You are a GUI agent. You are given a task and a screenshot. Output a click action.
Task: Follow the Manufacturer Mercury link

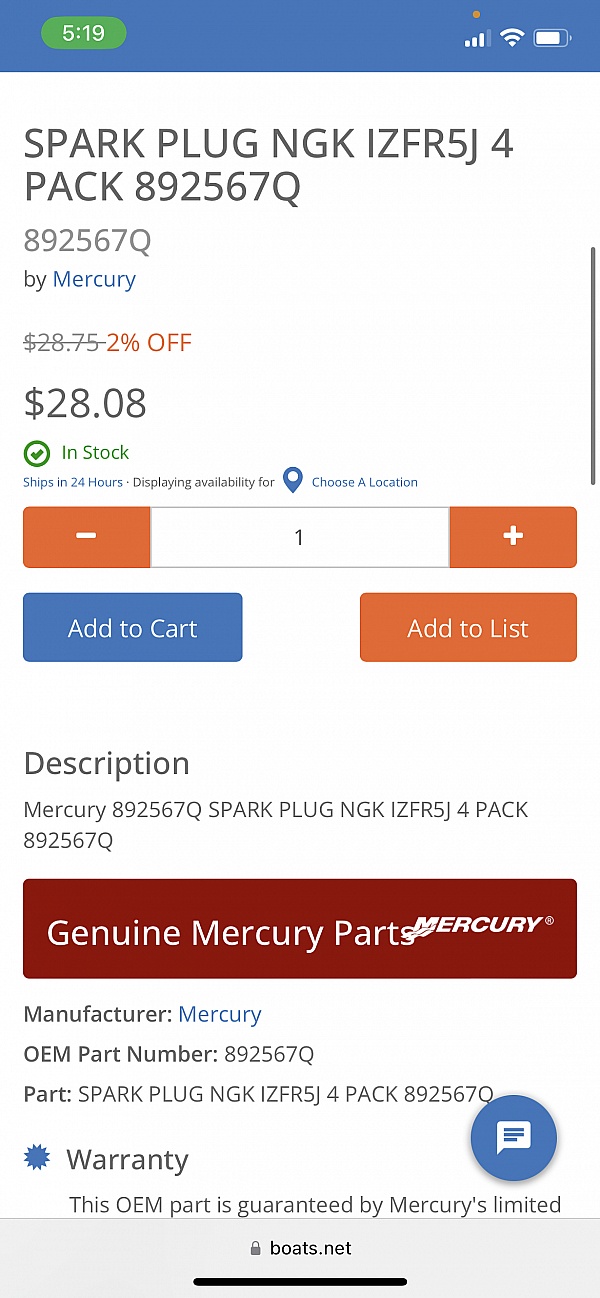[x=220, y=1014]
